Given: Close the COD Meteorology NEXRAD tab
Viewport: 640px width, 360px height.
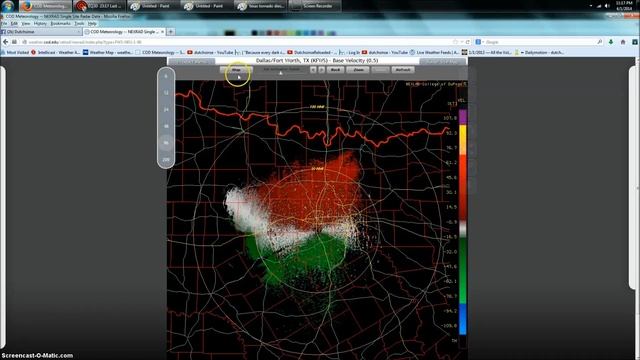Looking at the screenshot, I should click(x=162, y=31).
